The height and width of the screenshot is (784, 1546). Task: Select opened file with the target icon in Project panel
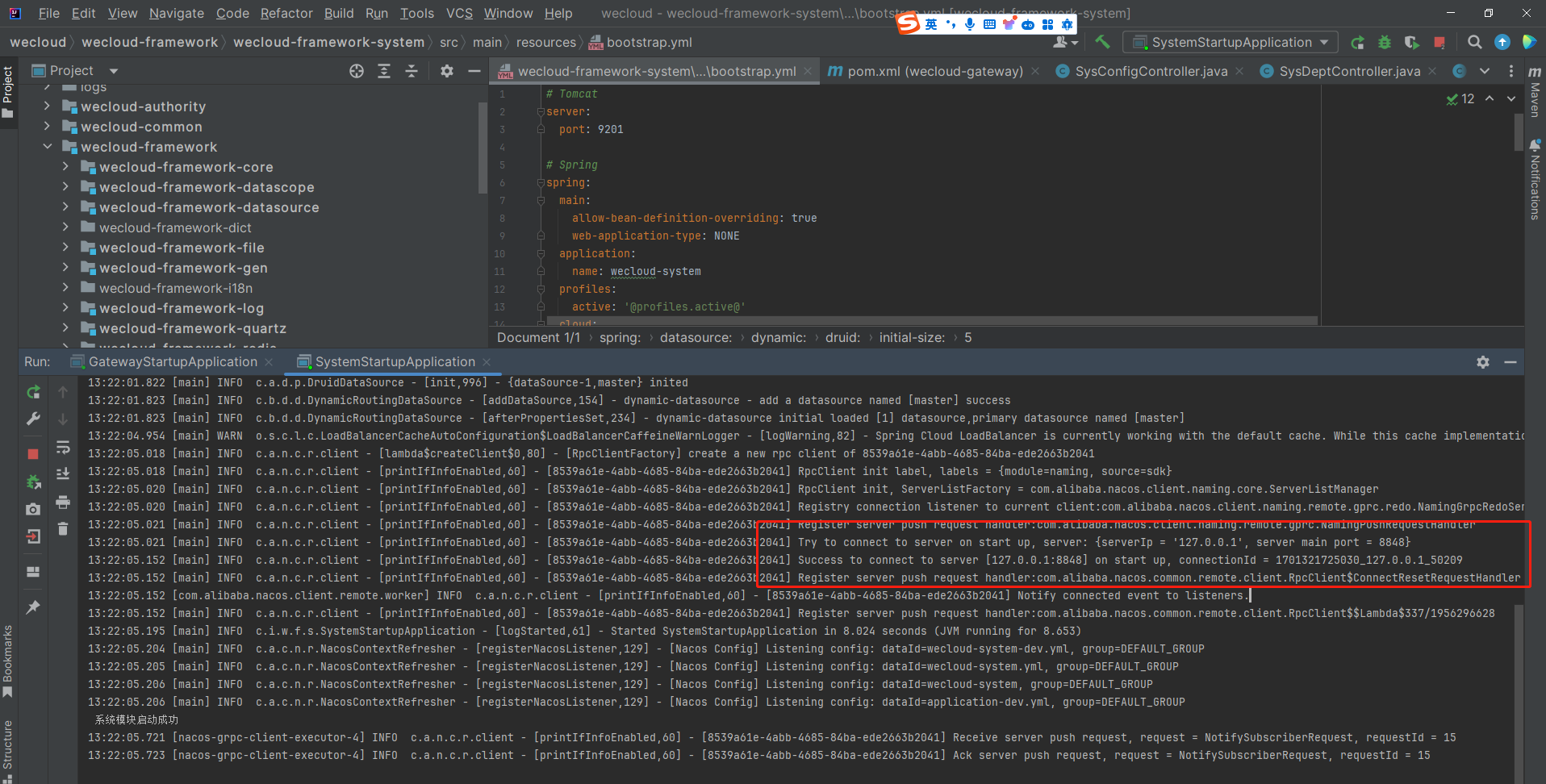pos(357,71)
